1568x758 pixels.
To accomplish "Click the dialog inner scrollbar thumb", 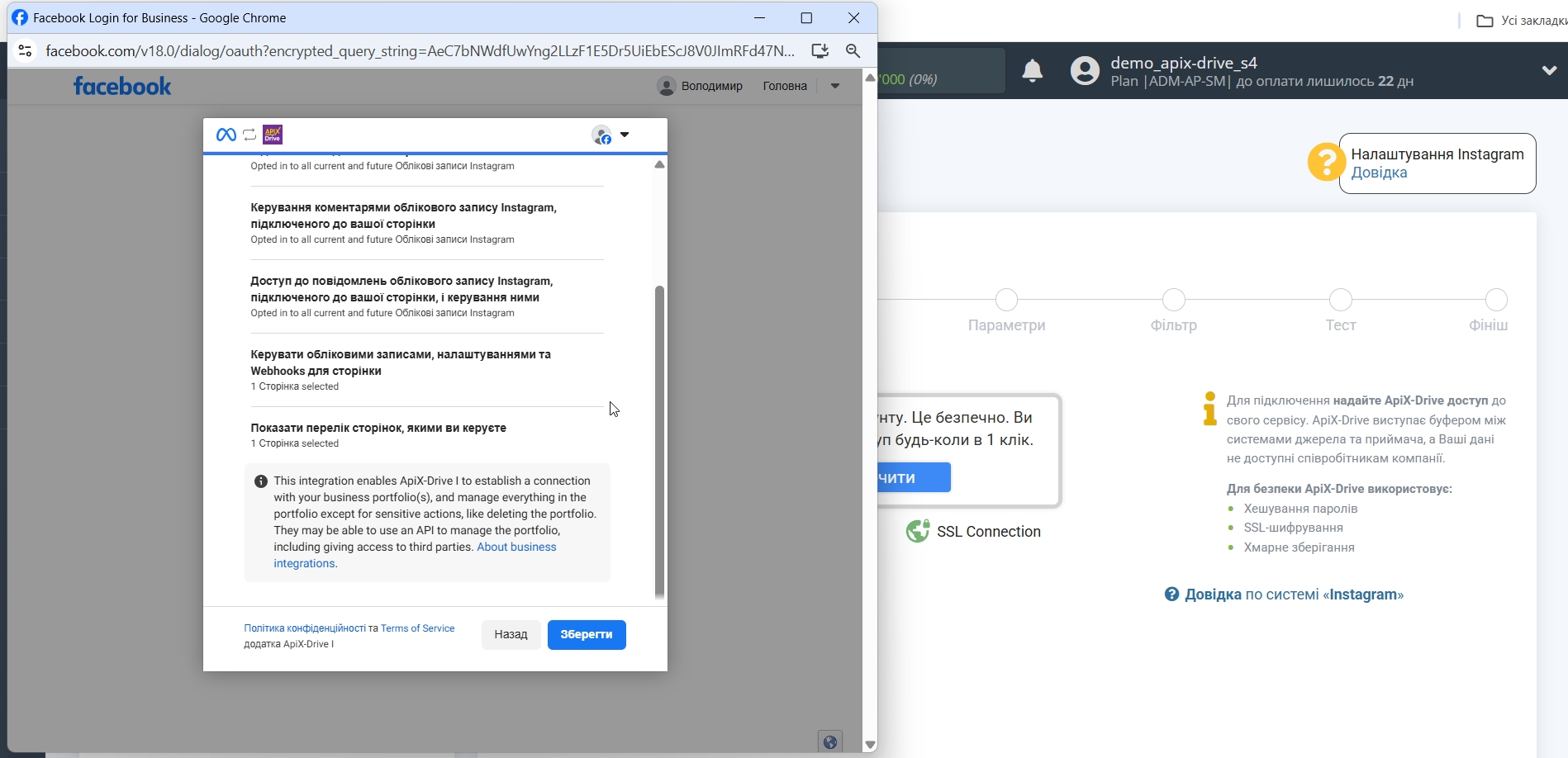I will pyautogui.click(x=659, y=442).
